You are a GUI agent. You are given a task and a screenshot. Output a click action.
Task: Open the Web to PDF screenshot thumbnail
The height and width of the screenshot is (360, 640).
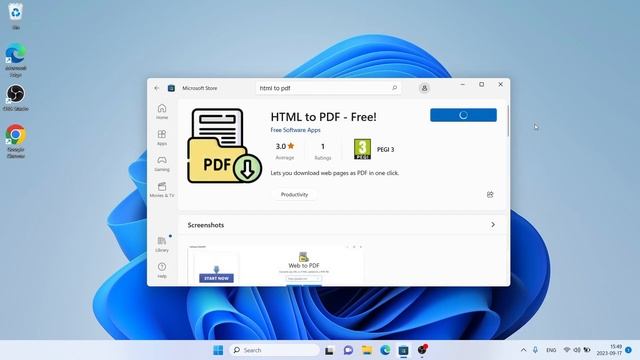coord(275,264)
